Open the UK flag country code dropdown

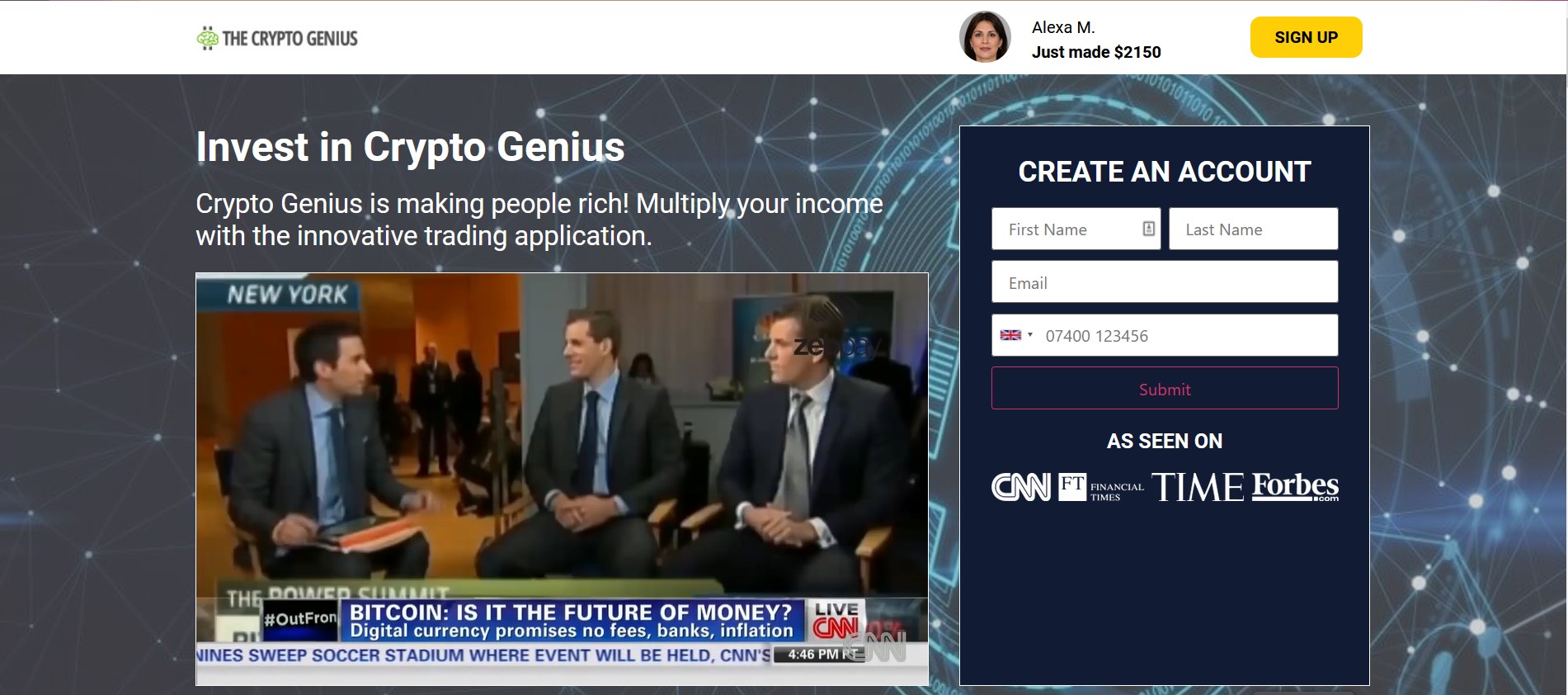pos(1016,335)
